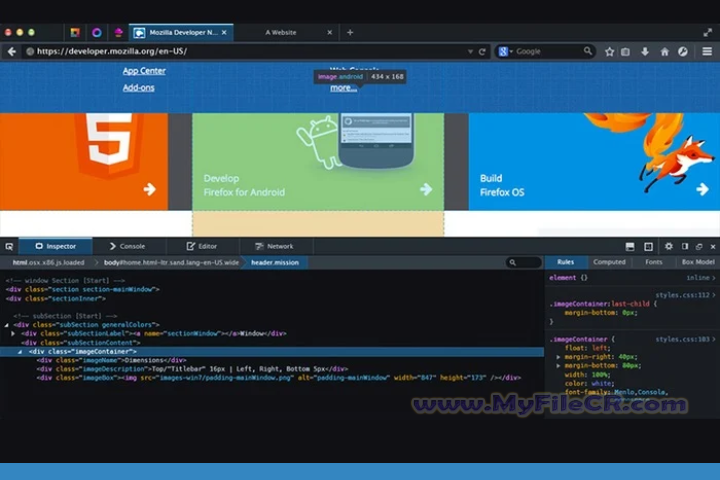Dock devtools to the side
Viewport: 720px width, 480px height.
click(685, 246)
